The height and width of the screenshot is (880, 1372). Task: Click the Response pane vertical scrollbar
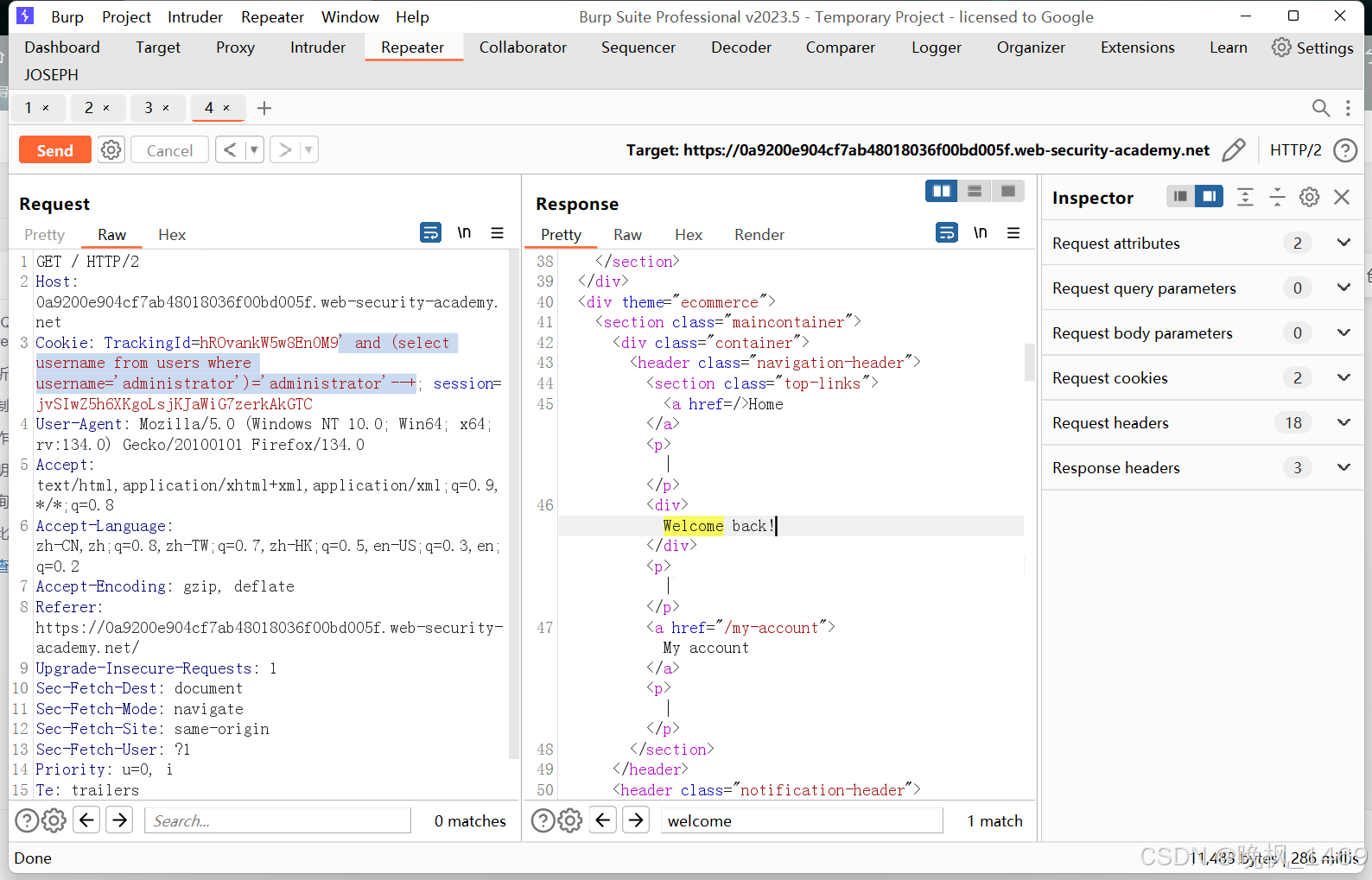[x=1029, y=363]
